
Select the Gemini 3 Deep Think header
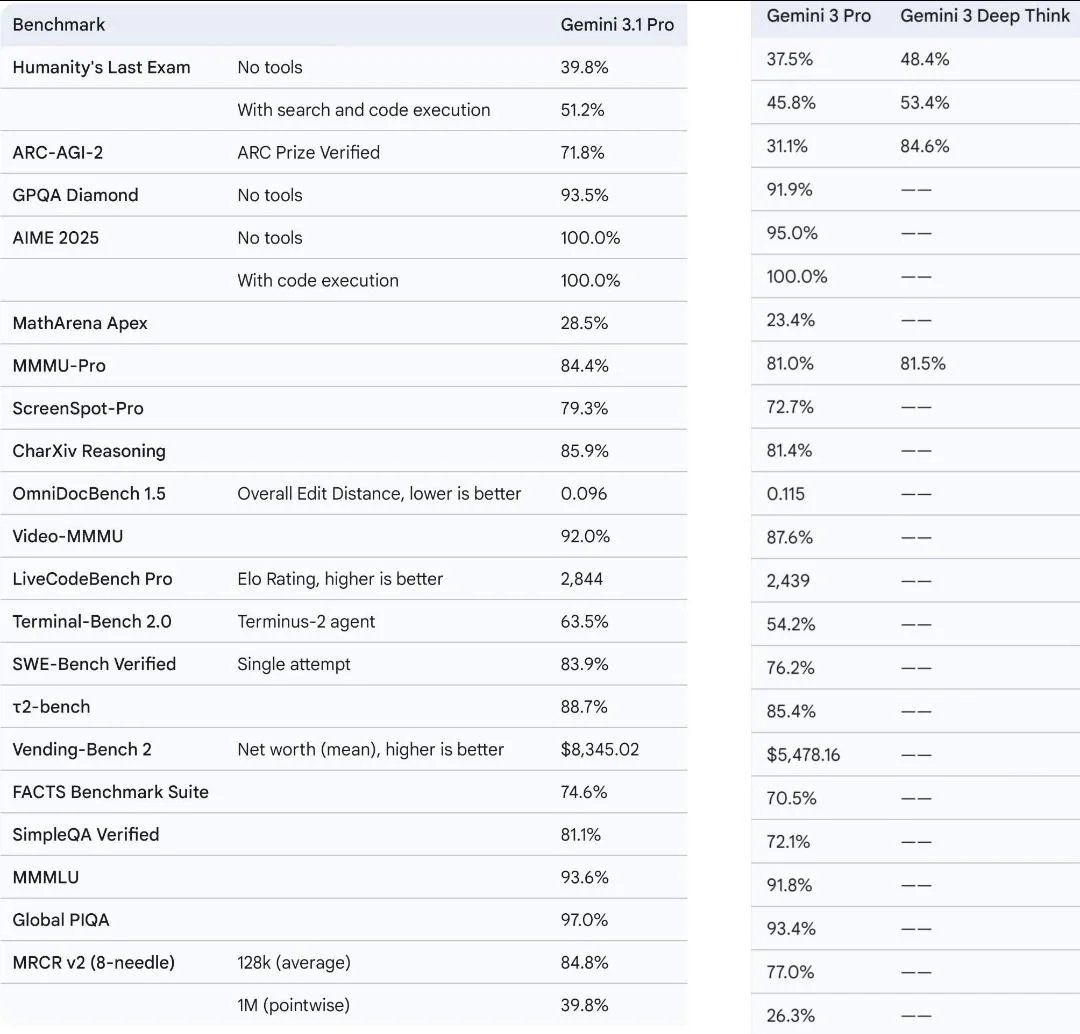pos(984,16)
